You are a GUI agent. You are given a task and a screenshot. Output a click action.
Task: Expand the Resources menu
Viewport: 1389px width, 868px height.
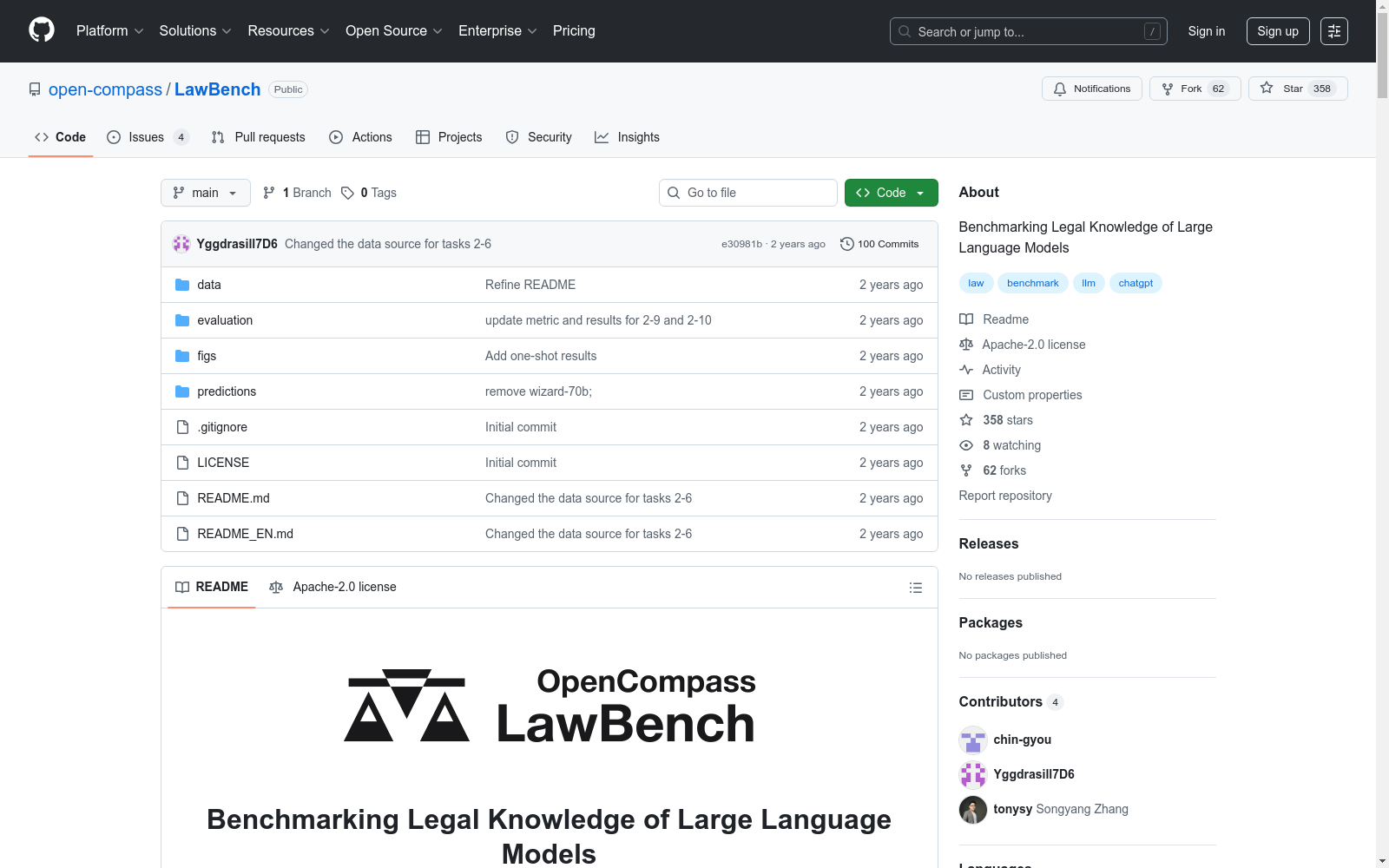point(288,31)
